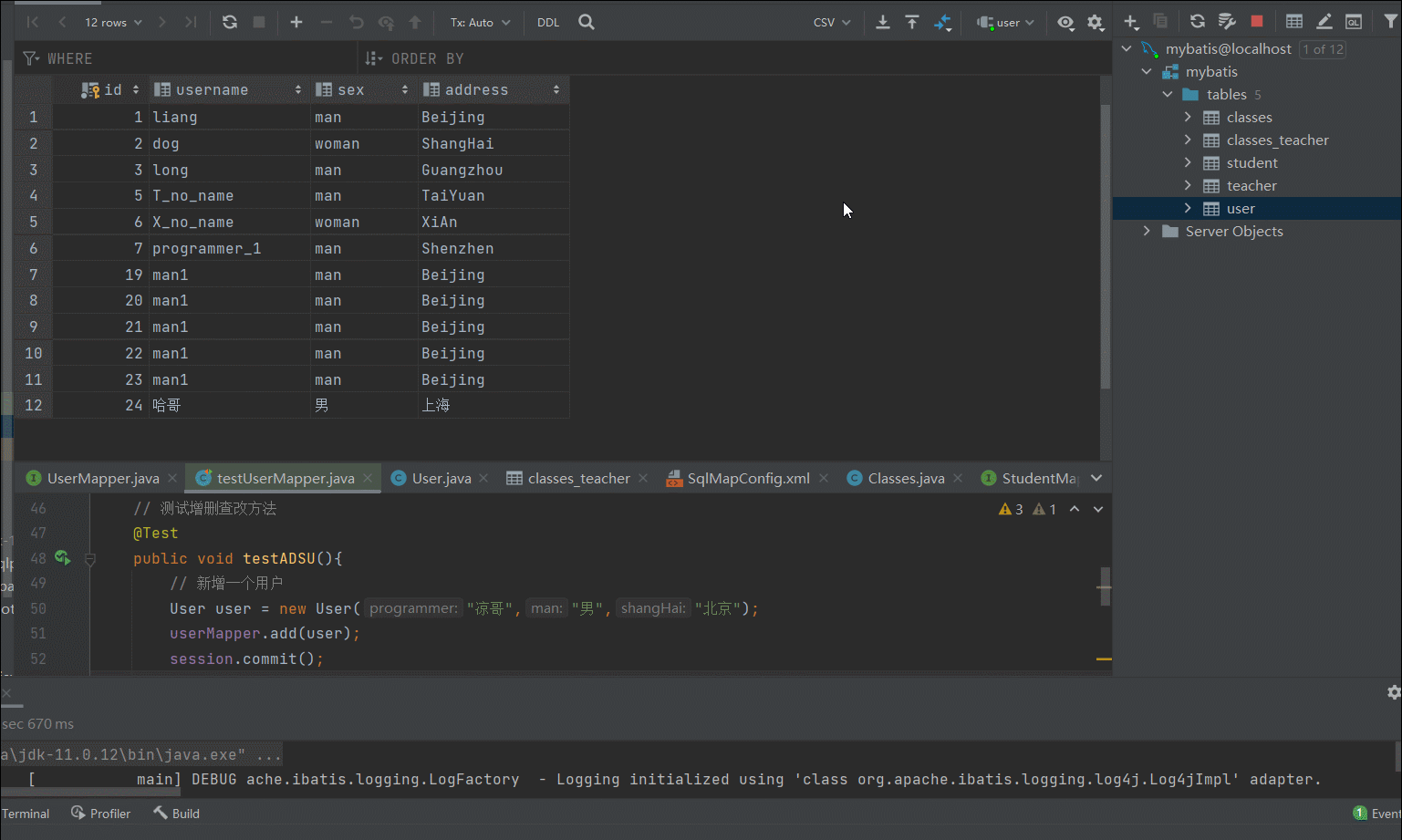Run testADSU via gutter run icon

(62, 557)
